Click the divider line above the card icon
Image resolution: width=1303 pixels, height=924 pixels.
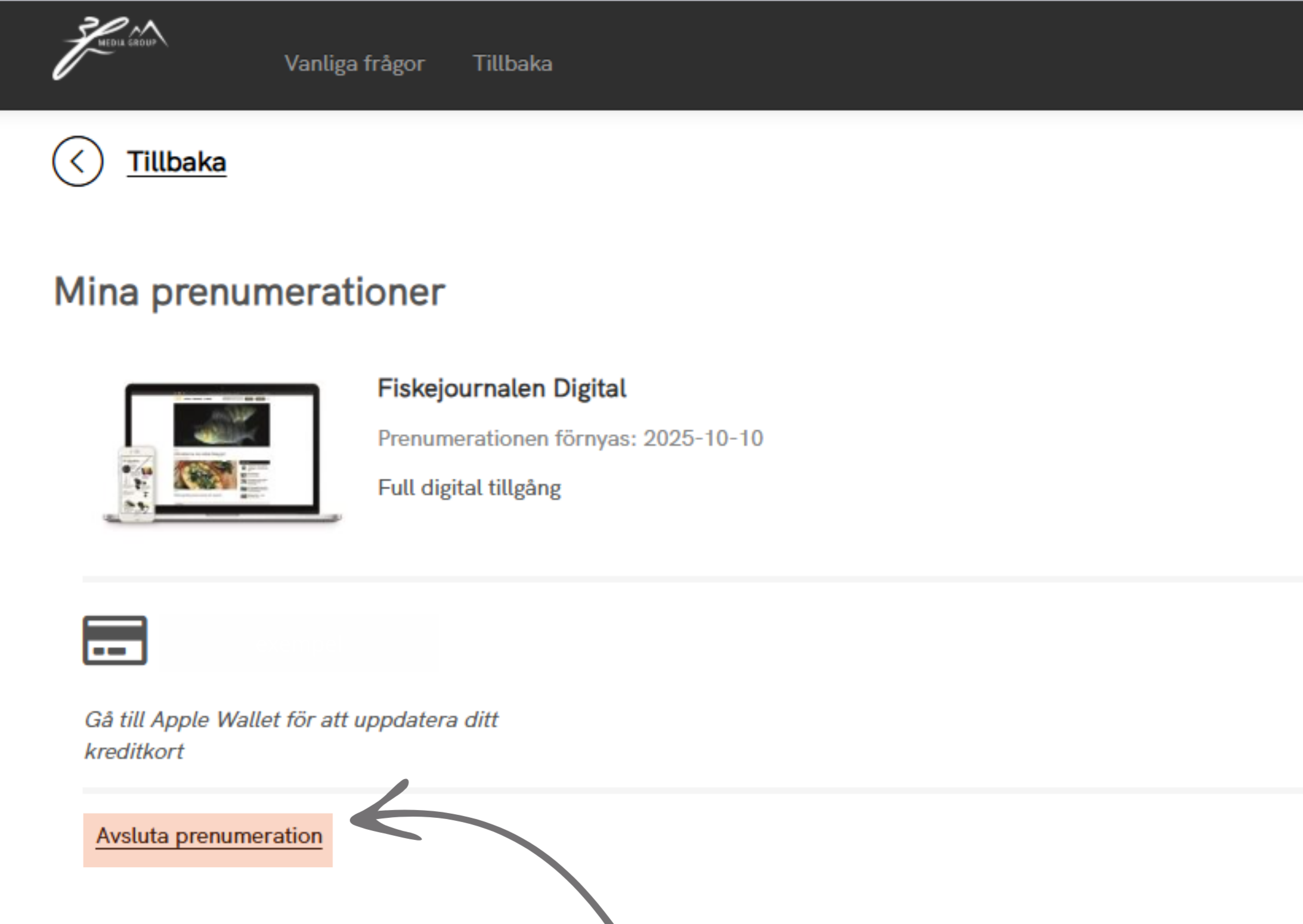pos(656,579)
